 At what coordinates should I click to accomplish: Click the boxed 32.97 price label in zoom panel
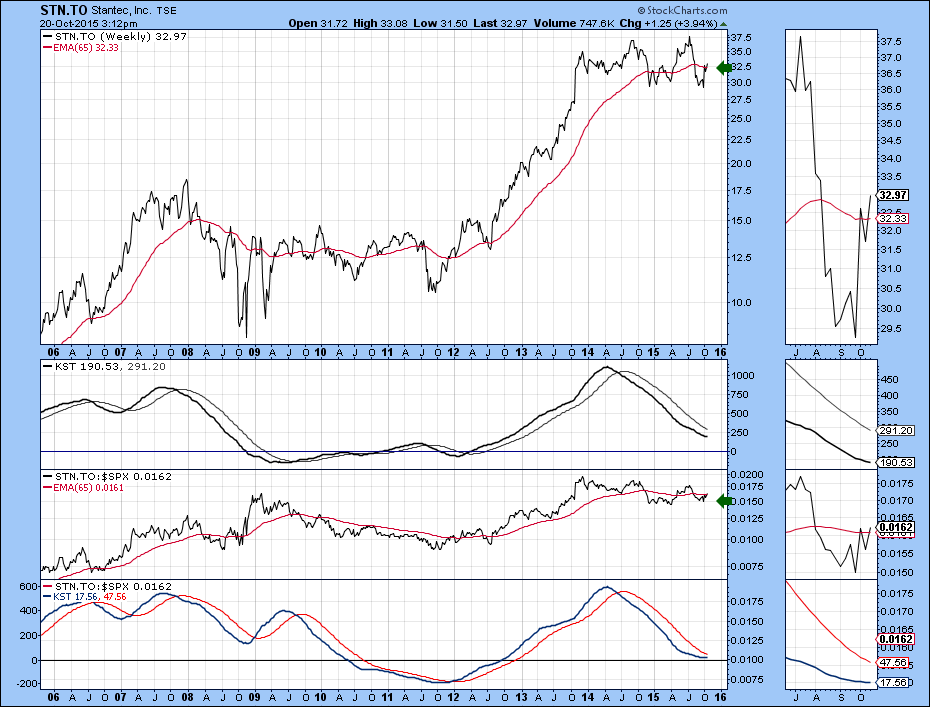[x=893, y=195]
